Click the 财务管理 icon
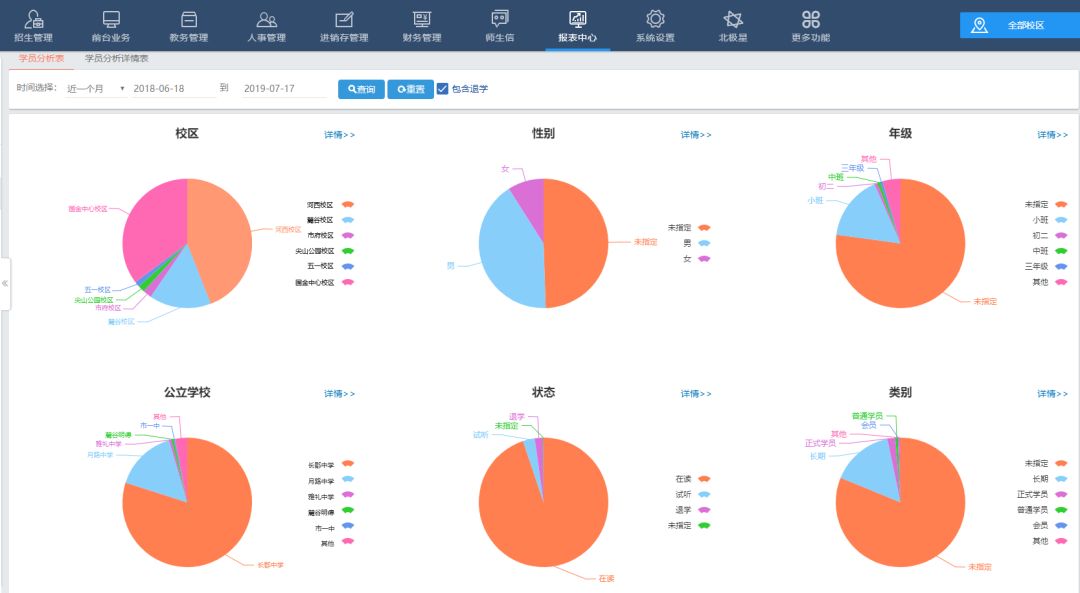1080x593 pixels. point(422,19)
